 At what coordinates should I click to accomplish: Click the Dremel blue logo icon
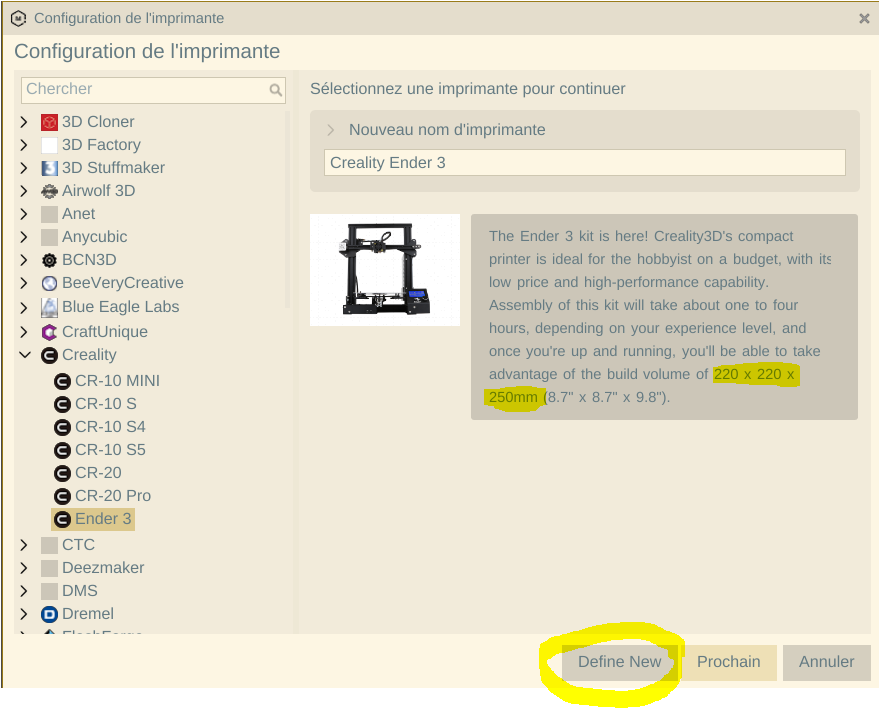(x=49, y=614)
